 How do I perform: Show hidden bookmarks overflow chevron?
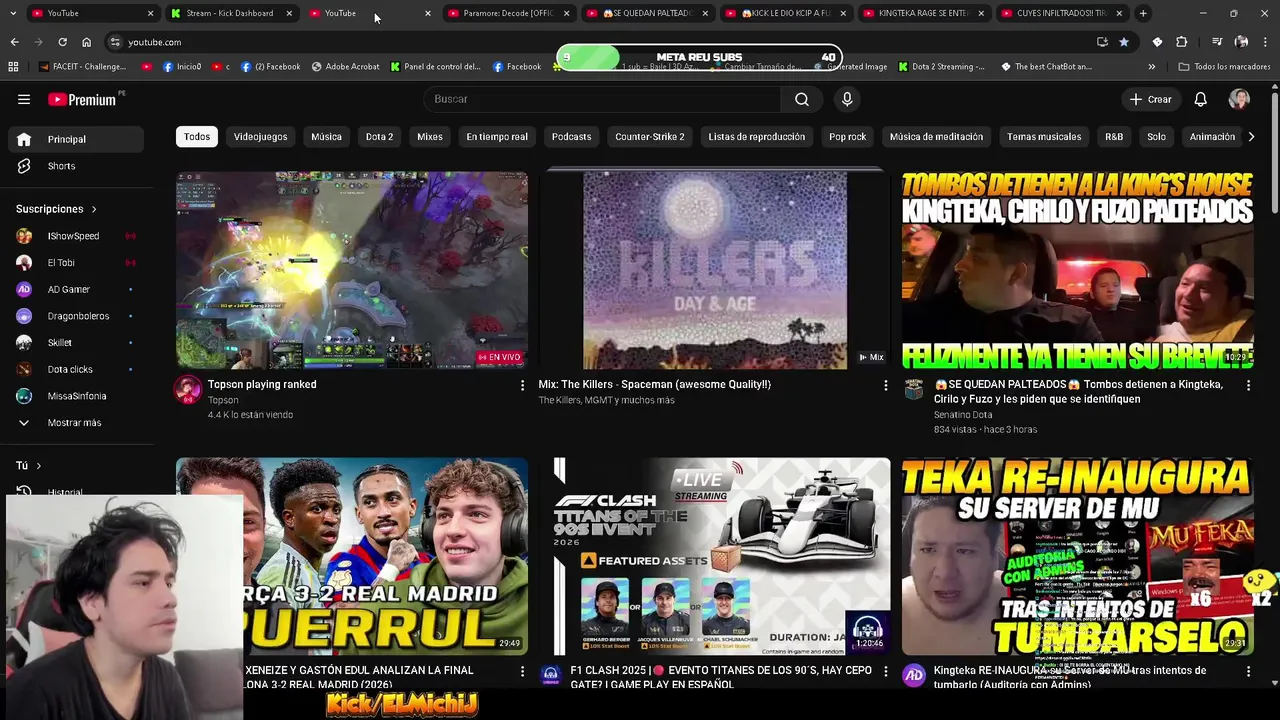[1151, 67]
